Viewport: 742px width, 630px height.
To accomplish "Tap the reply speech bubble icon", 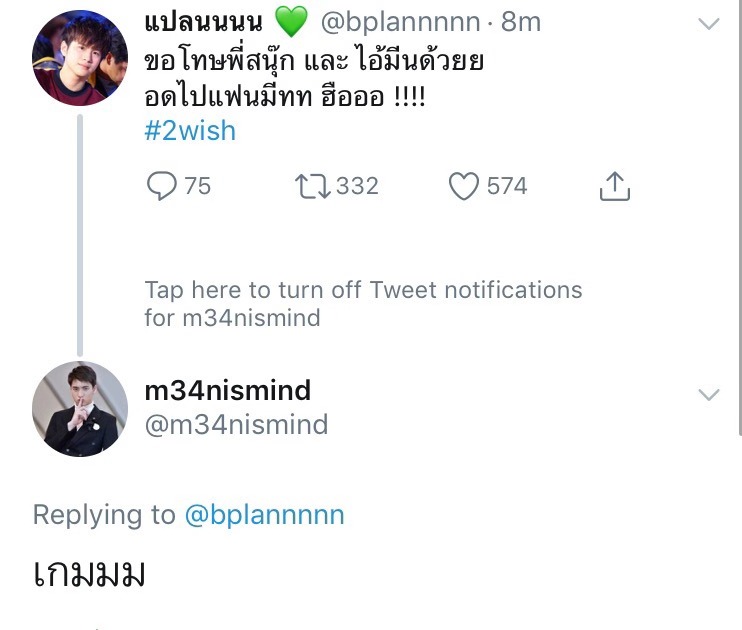I will pos(161,186).
